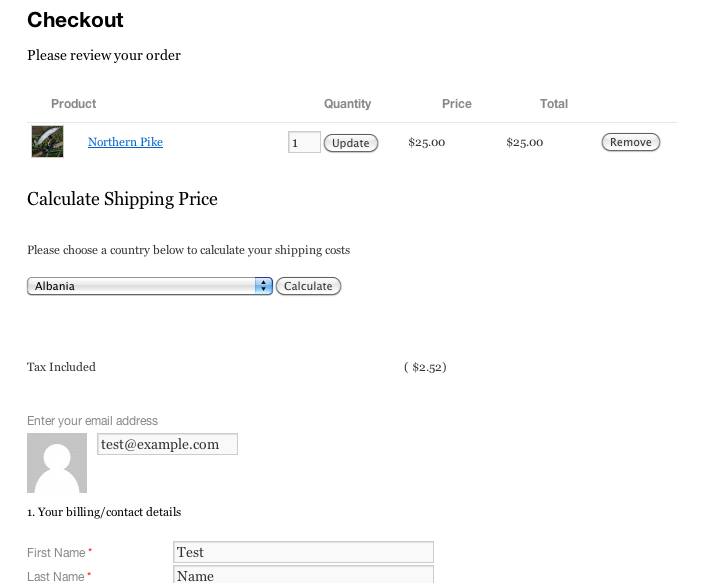Viewport: 719px width, 583px height.
Task: Click the email address field
Action: tap(167, 444)
